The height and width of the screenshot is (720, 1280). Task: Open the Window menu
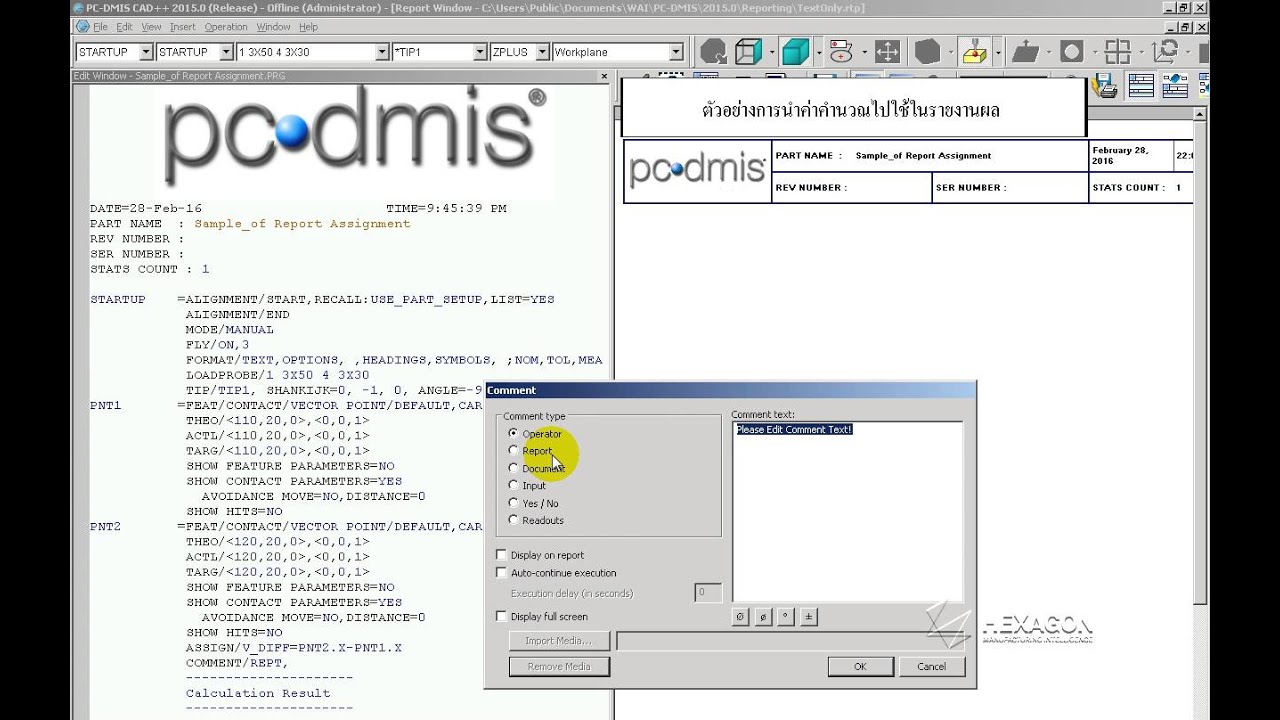pyautogui.click(x=273, y=27)
